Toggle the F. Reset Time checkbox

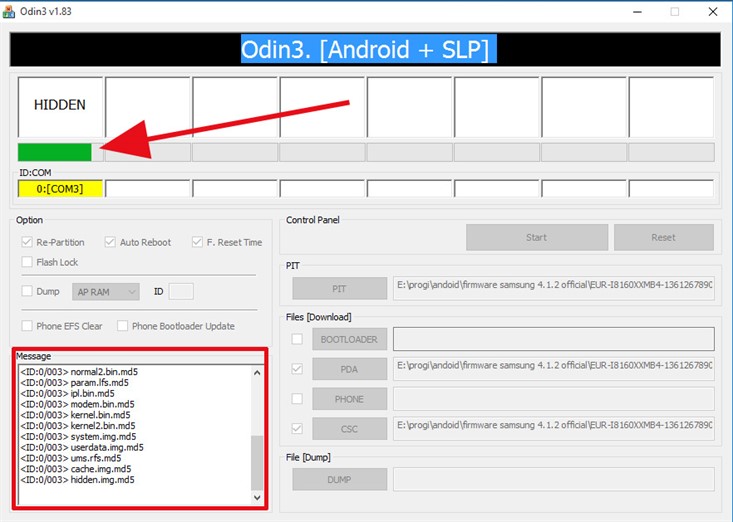point(197,242)
